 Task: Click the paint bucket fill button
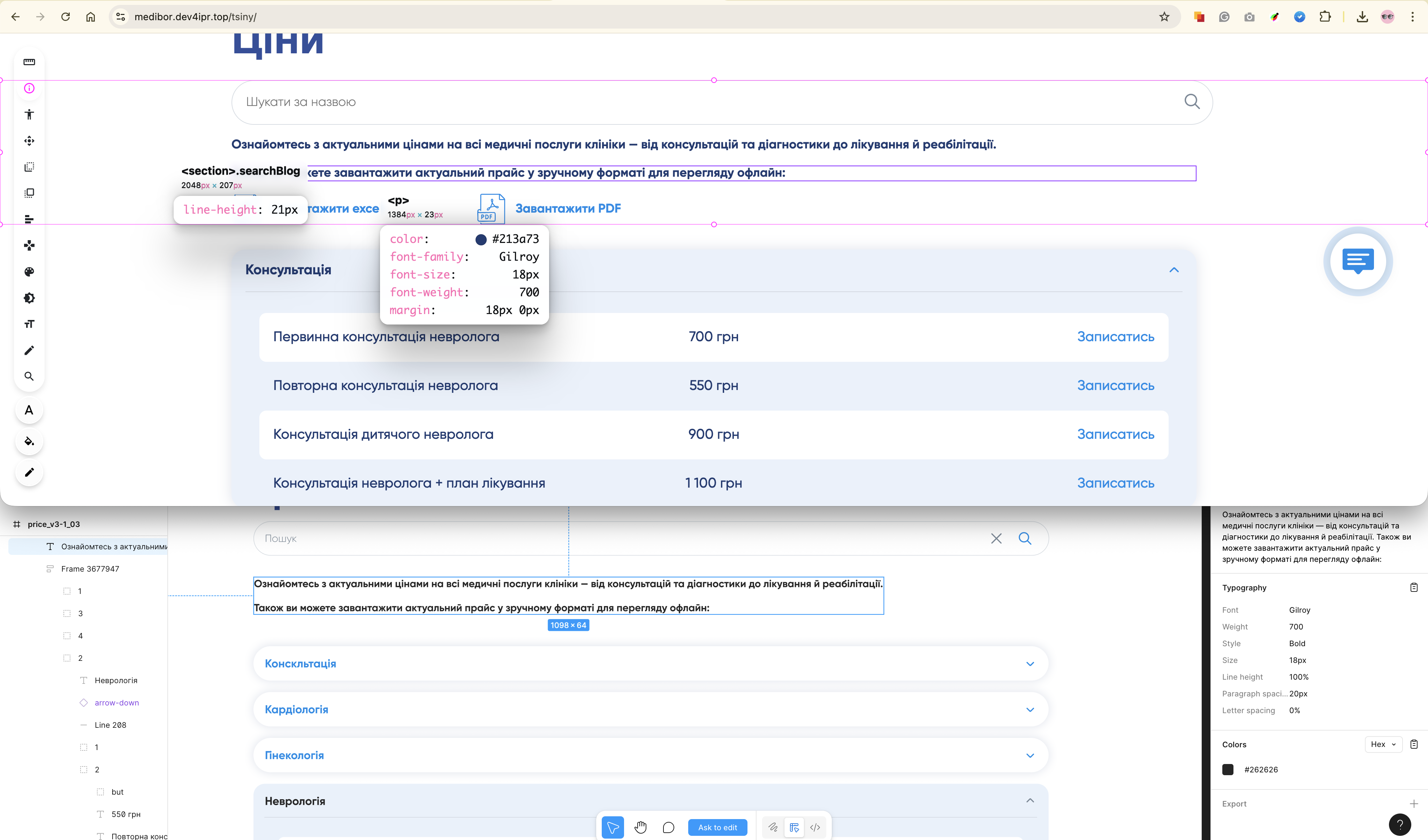click(29, 441)
